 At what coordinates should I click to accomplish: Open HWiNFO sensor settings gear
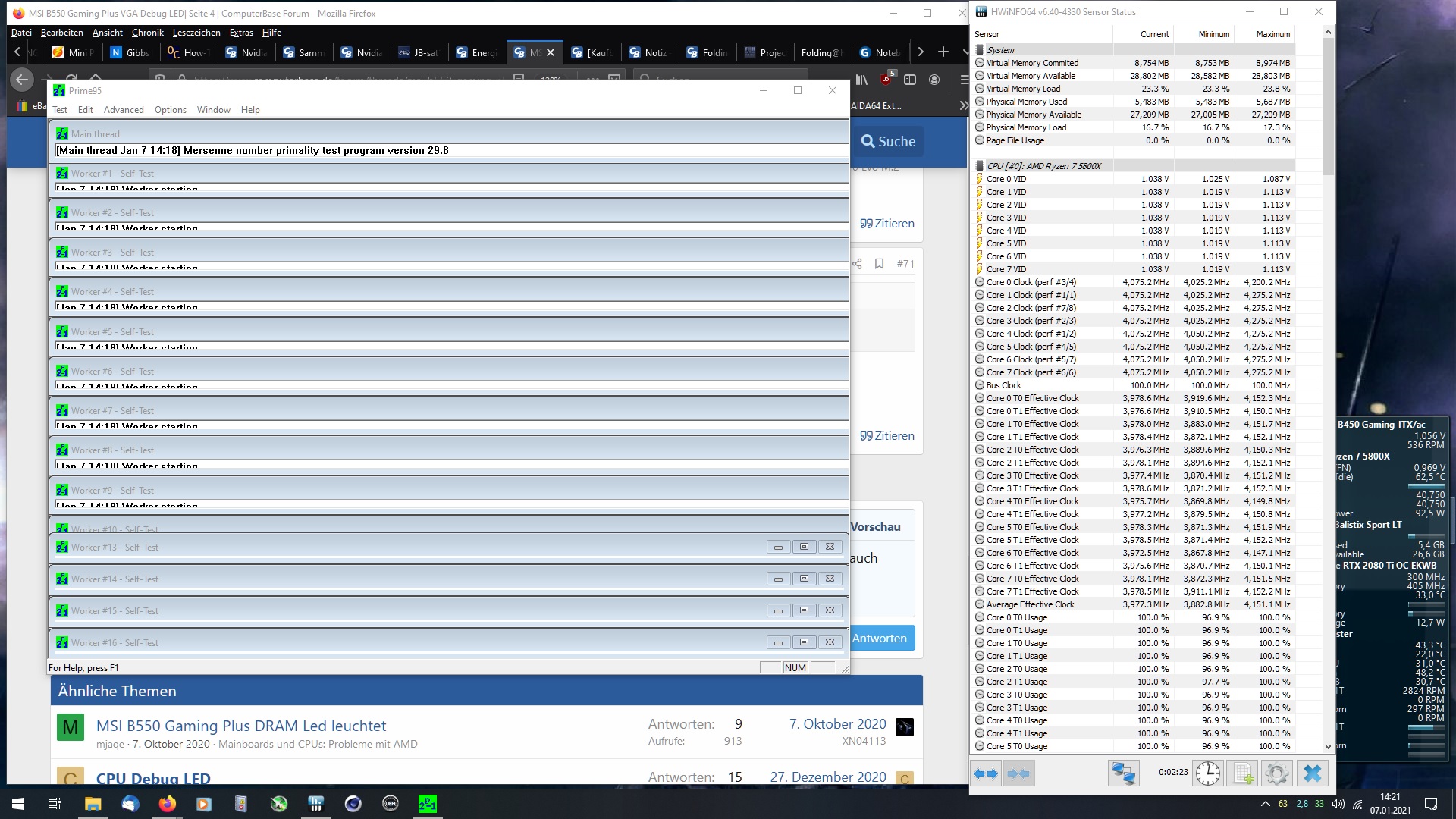point(1277,773)
